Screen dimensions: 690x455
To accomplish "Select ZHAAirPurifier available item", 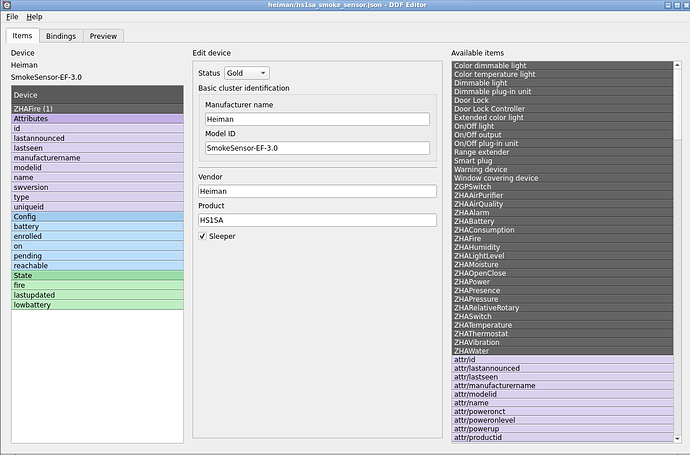I will (562, 195).
